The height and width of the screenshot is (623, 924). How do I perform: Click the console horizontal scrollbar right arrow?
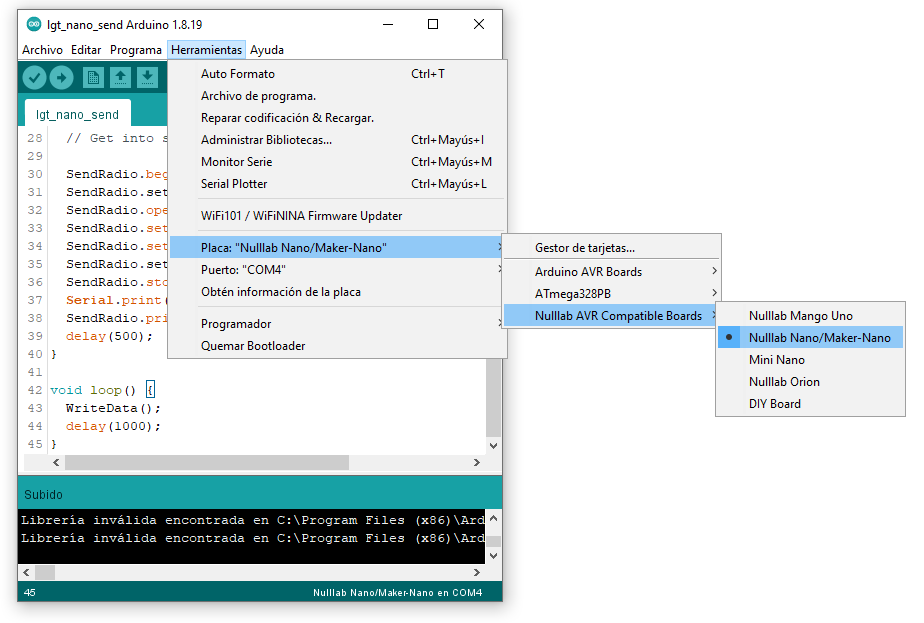click(477, 572)
